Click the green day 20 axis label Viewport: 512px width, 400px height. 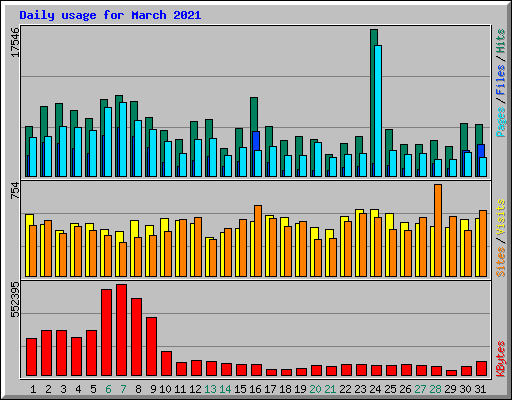pyautogui.click(x=315, y=389)
